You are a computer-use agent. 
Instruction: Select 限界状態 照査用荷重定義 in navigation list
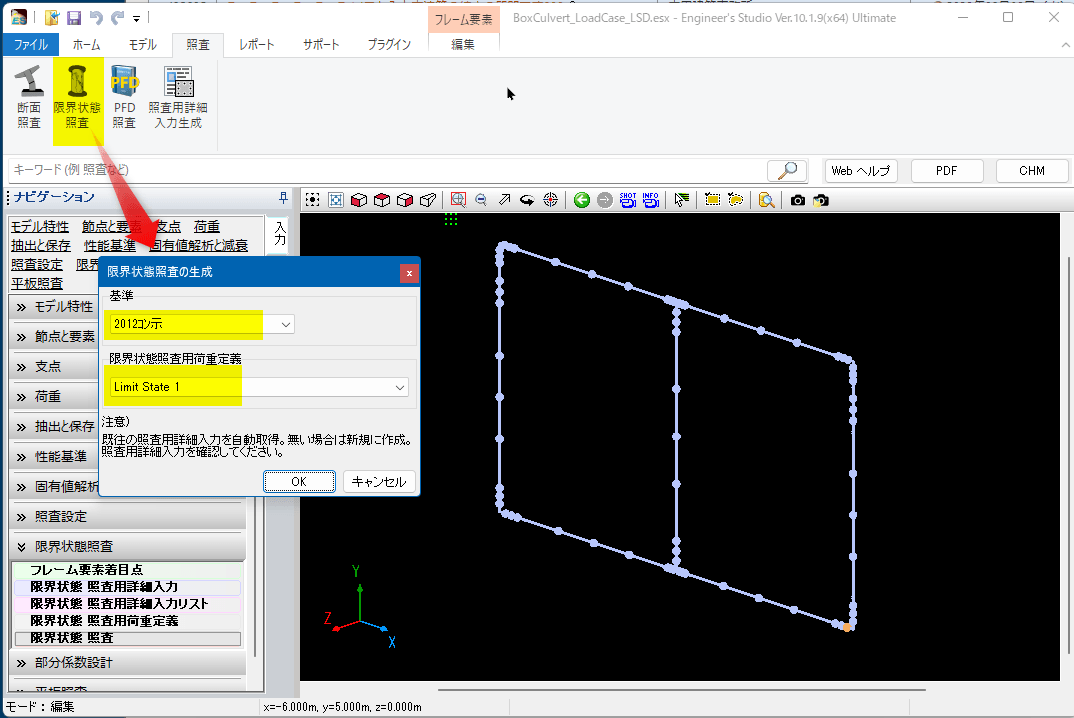[x=104, y=621]
